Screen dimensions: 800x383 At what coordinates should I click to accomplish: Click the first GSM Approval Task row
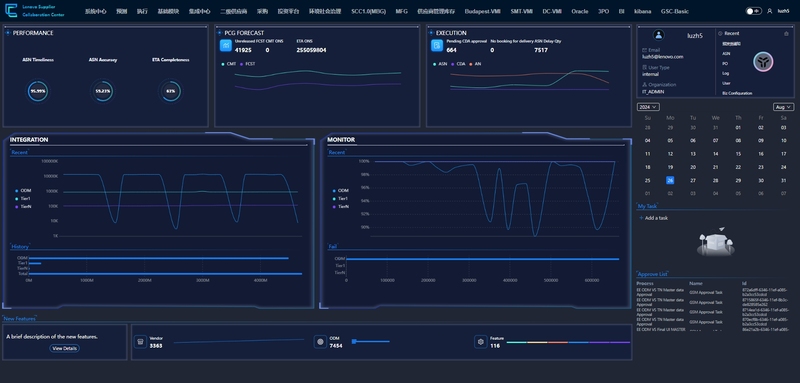[x=713, y=292]
